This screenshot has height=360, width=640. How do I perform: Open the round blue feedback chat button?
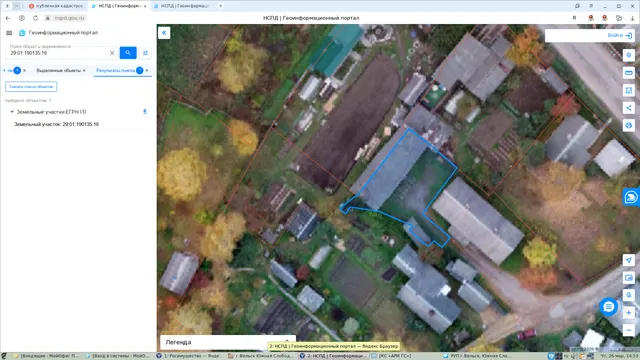pos(609,307)
